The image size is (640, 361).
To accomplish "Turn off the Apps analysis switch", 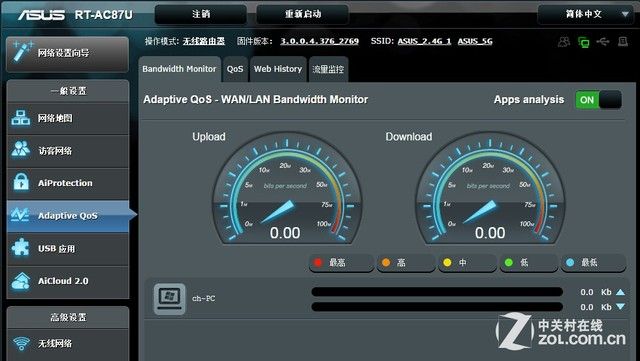I will pos(598,100).
